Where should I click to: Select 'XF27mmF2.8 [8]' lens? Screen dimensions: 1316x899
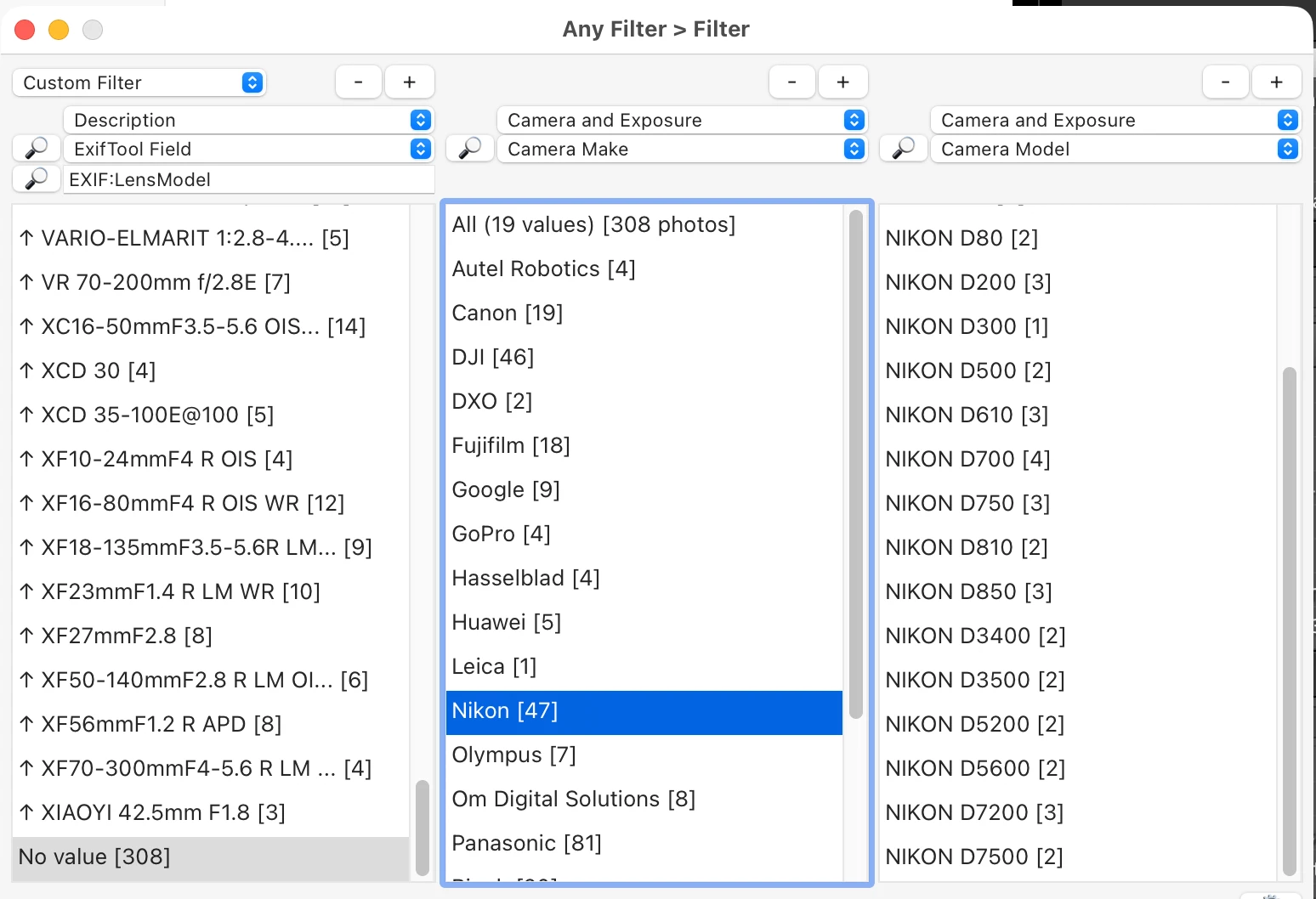(211, 636)
